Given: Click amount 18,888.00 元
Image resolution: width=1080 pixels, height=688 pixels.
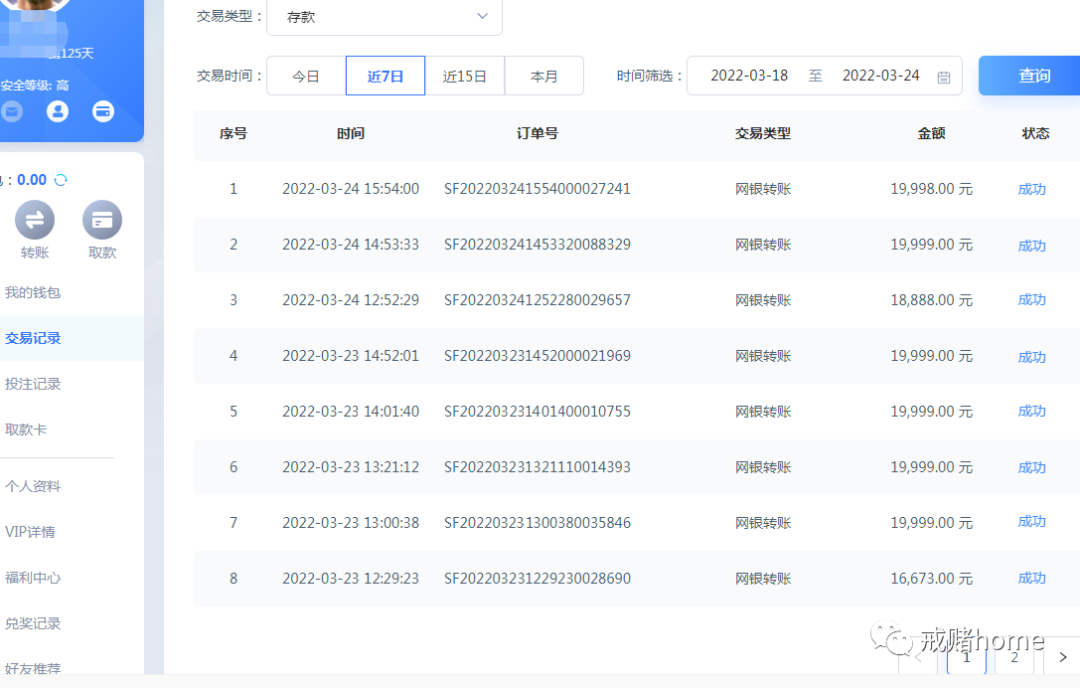Looking at the screenshot, I should click(931, 300).
